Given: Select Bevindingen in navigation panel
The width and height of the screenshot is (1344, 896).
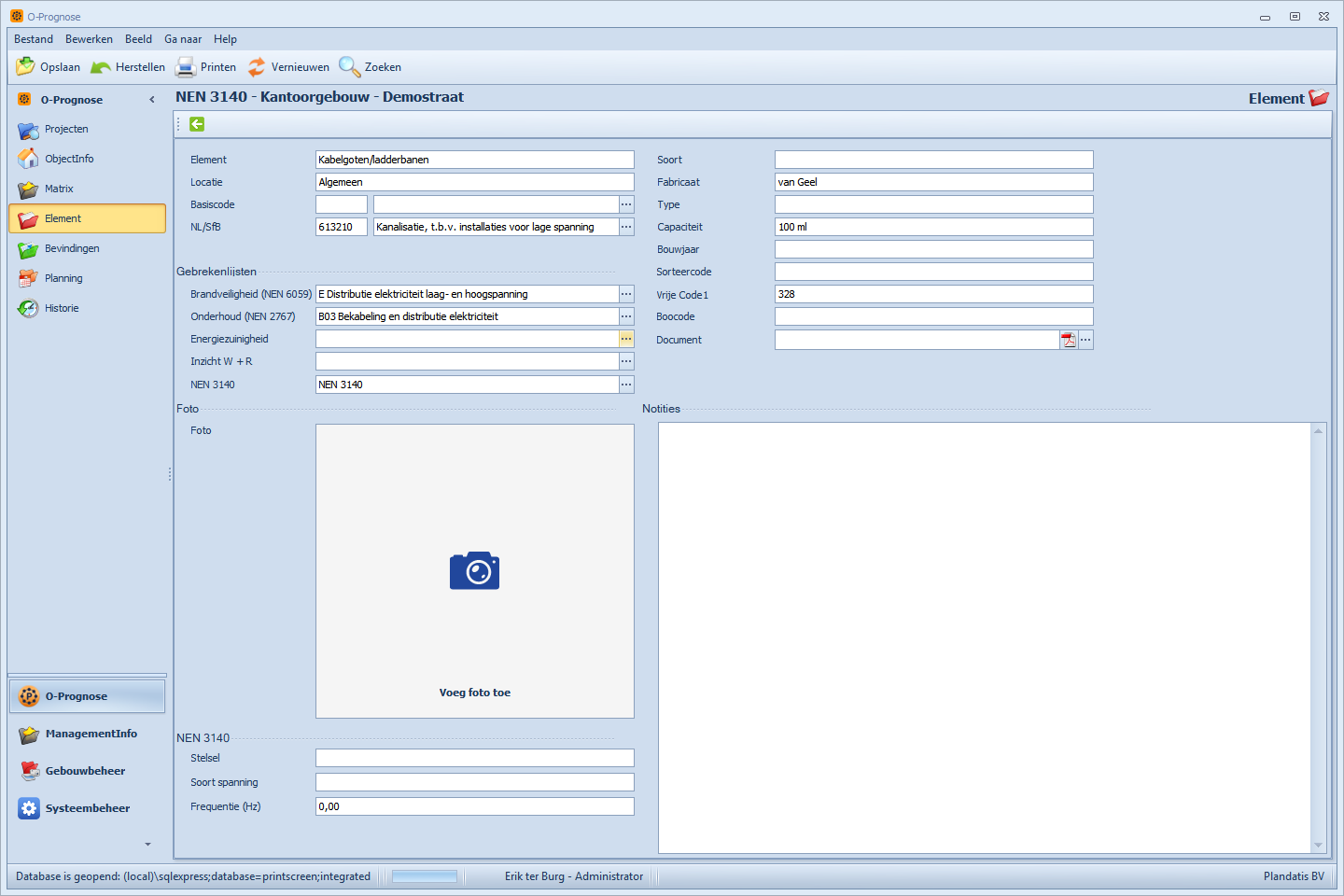Looking at the screenshot, I should point(72,248).
